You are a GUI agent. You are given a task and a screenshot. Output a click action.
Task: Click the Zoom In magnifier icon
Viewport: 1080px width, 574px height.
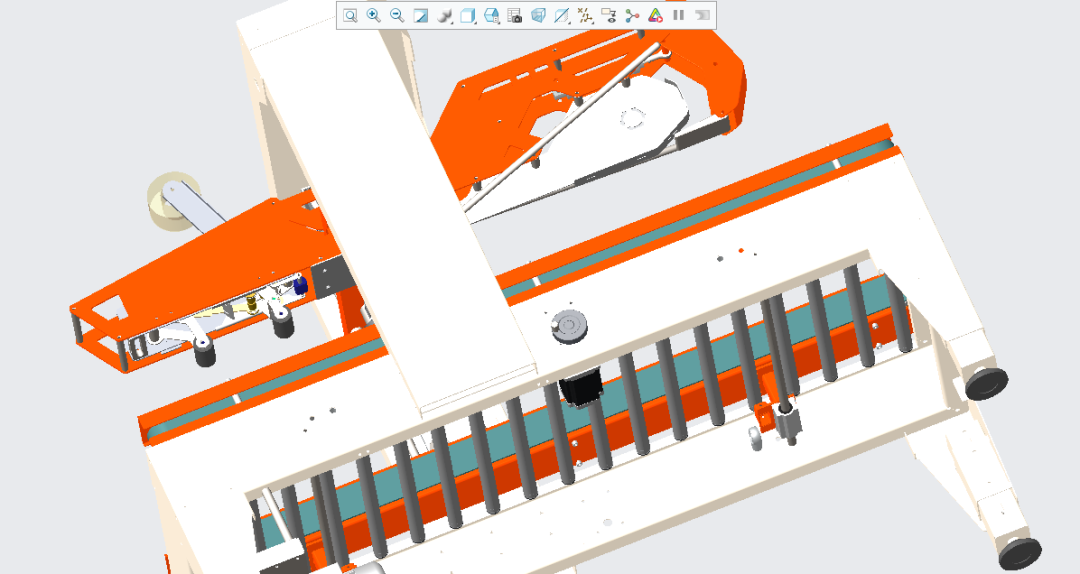tap(373, 15)
